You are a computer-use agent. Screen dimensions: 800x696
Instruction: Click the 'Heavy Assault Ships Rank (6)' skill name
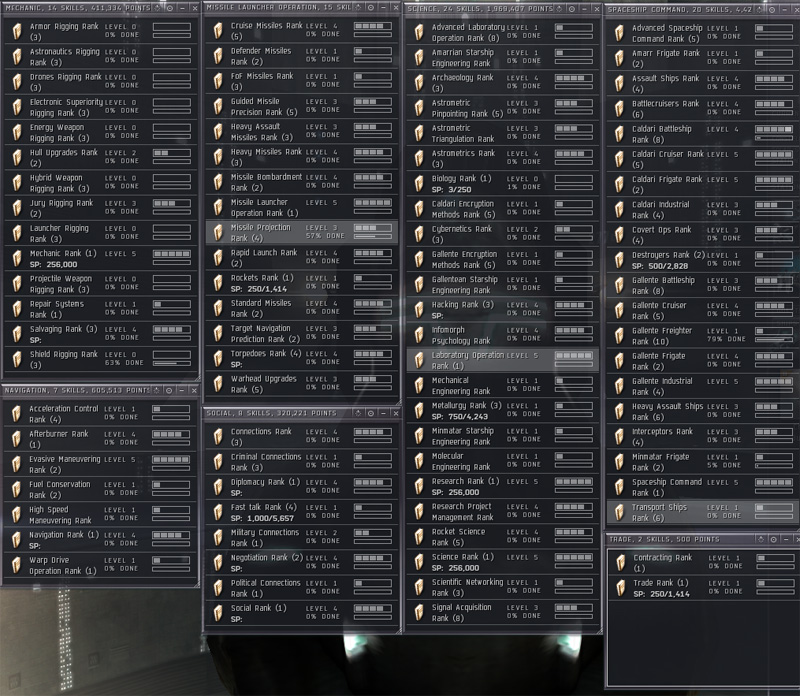point(667,411)
